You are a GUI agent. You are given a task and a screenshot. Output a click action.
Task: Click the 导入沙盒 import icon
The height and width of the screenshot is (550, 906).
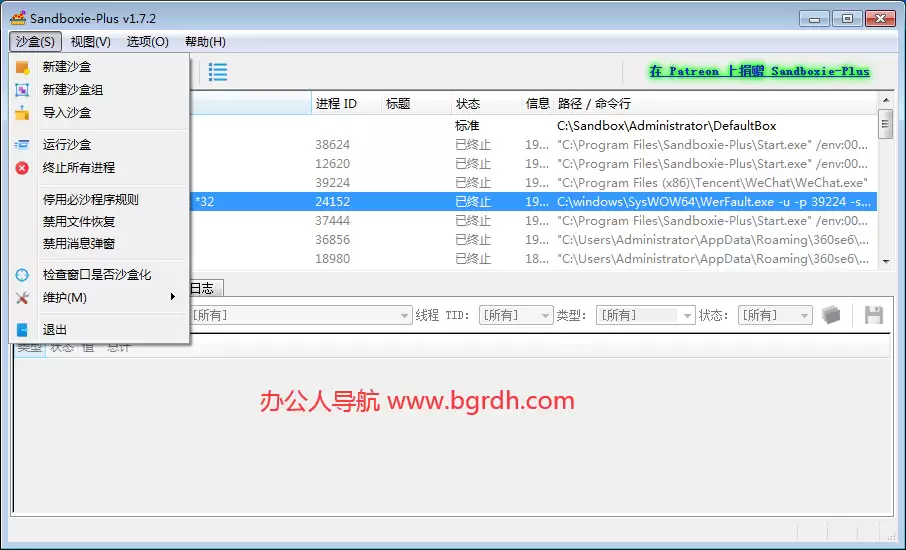pos(22,113)
